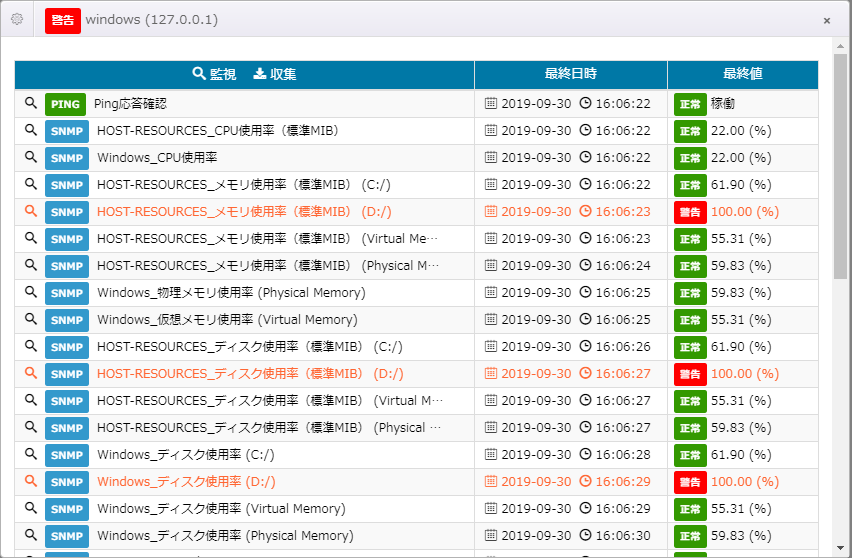Click magnifier for Windows_物理メモリ使用率 row
This screenshot has height=558, width=852.
[x=31, y=292]
